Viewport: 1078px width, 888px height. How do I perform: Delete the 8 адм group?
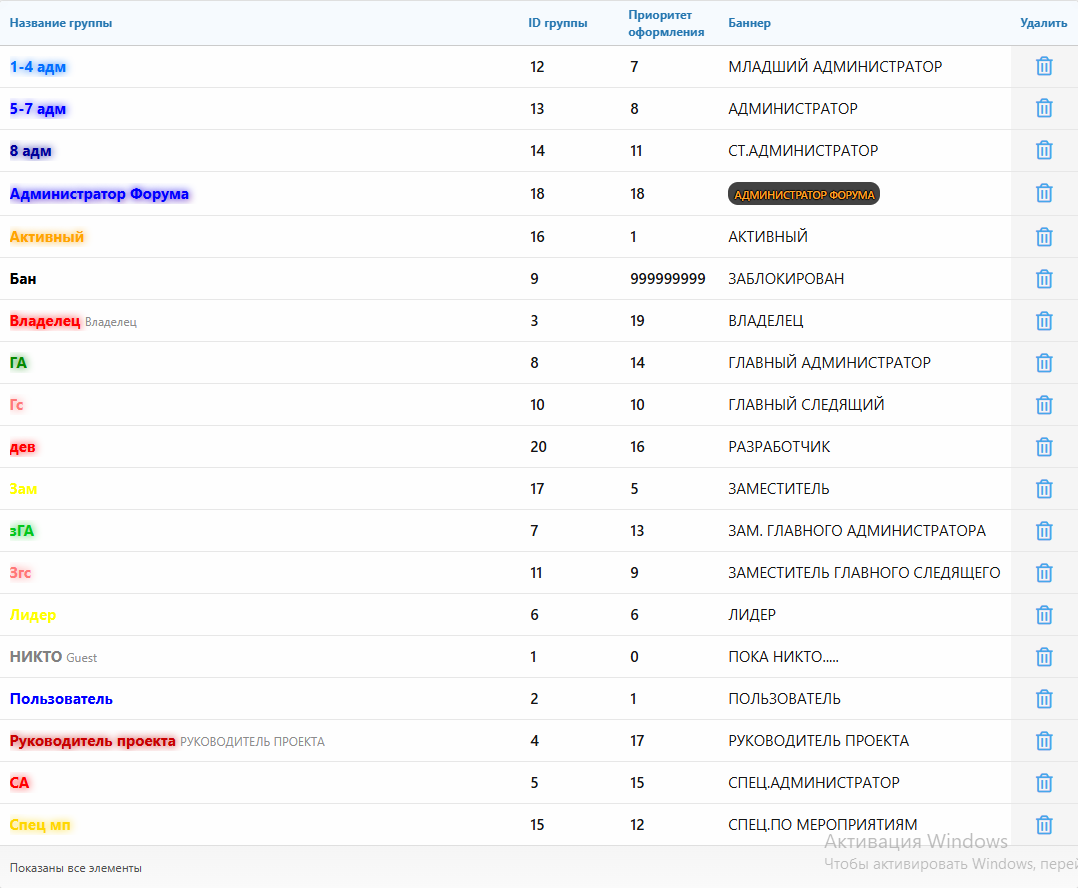[x=1044, y=151]
